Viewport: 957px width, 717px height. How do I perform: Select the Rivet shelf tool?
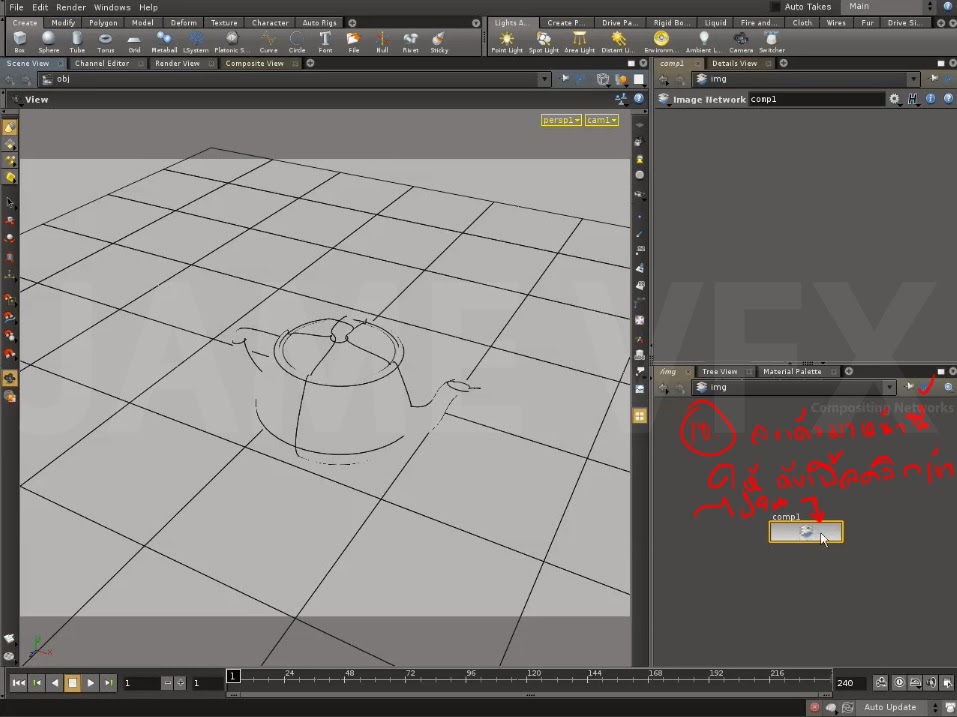tap(411, 42)
